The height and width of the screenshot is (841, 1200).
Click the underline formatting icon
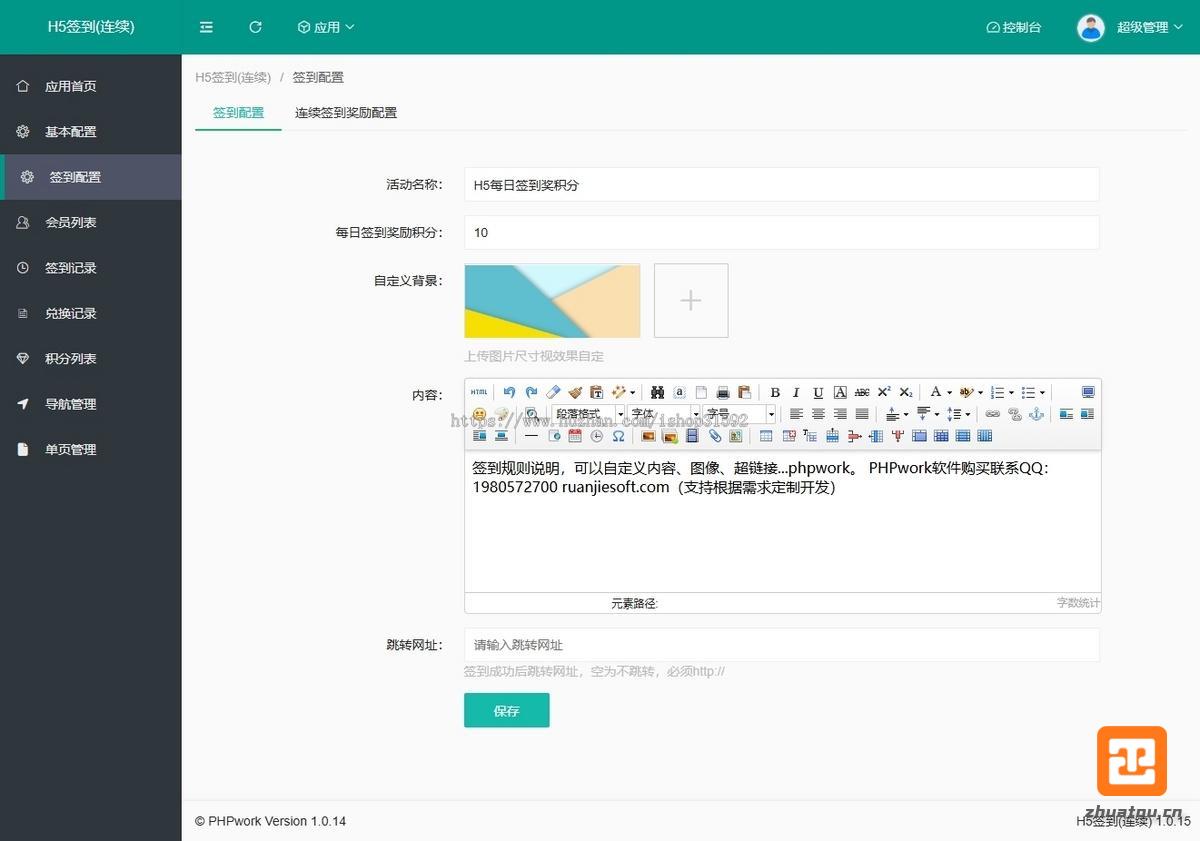click(818, 393)
